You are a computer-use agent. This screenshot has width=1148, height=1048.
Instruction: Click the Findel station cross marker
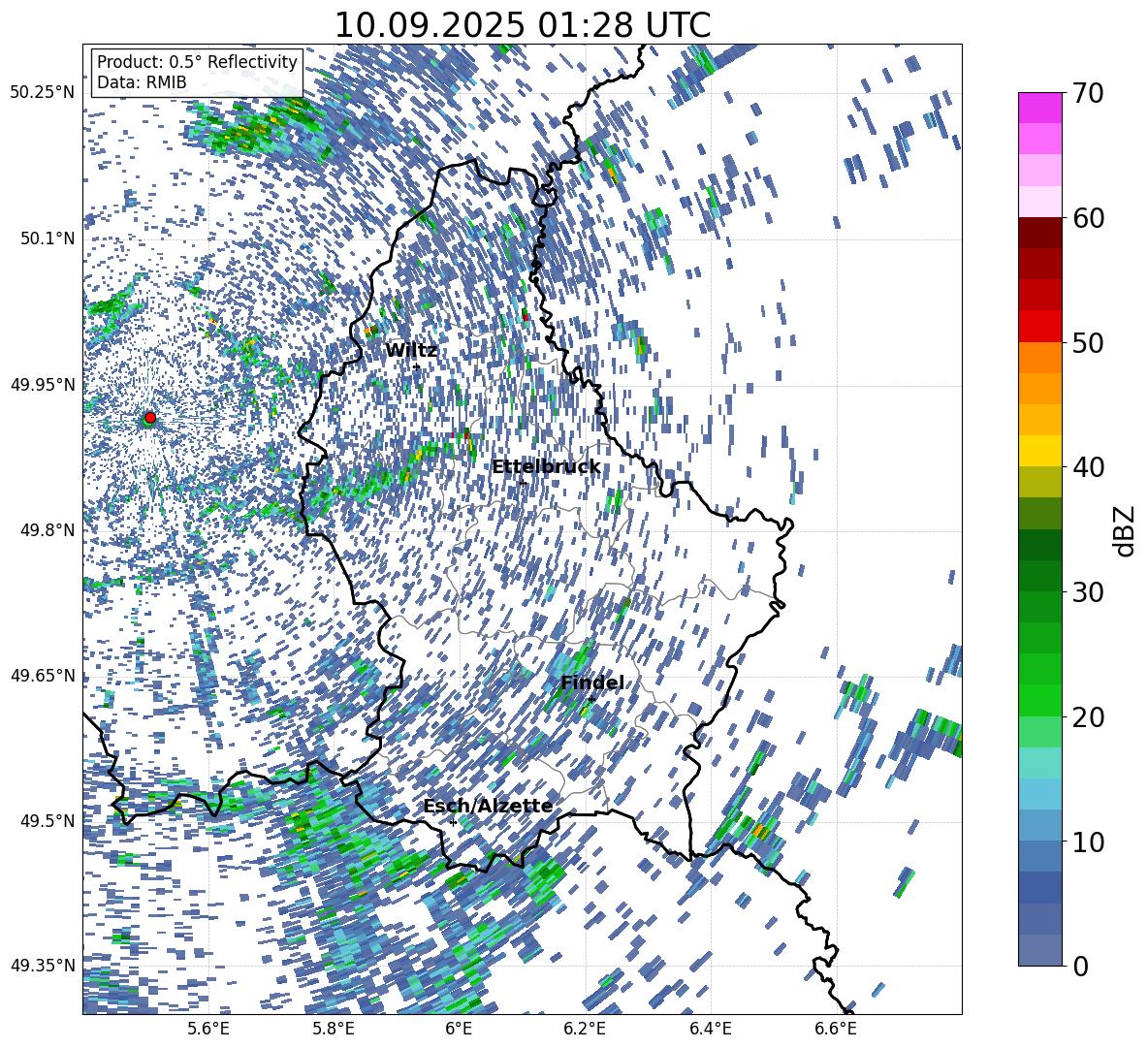coord(590,700)
